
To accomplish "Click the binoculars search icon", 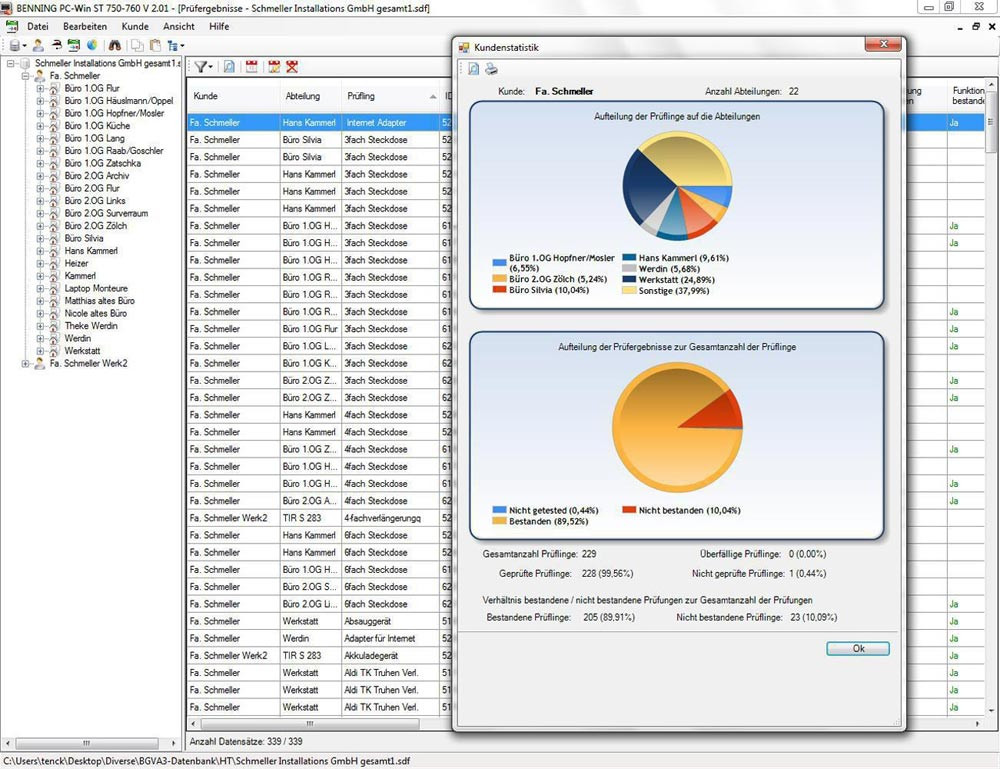I will (114, 45).
